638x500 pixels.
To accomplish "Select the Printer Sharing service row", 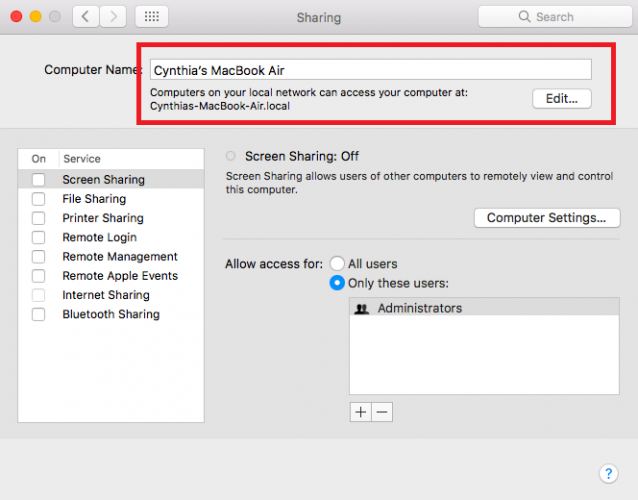I will click(x=111, y=218).
